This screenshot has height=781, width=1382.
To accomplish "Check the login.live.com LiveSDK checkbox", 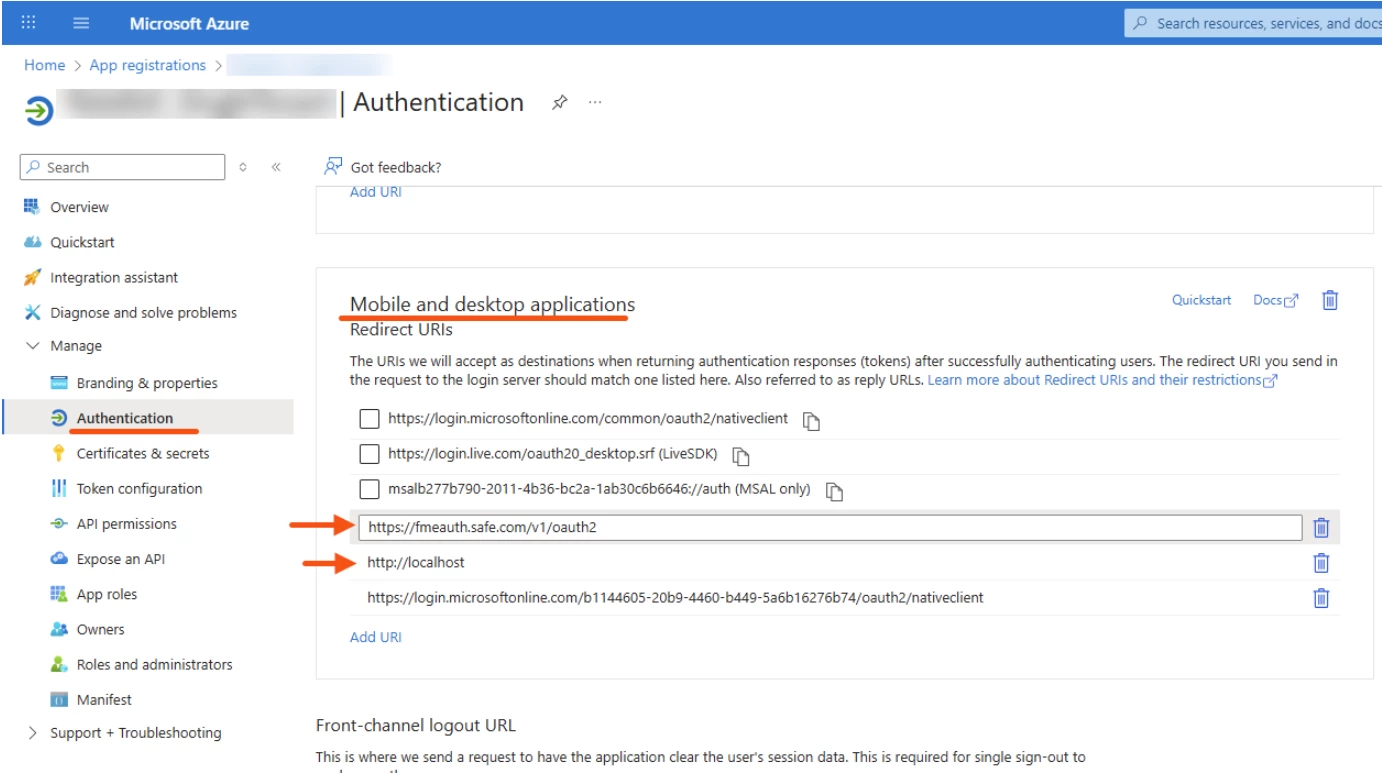I will (369, 454).
